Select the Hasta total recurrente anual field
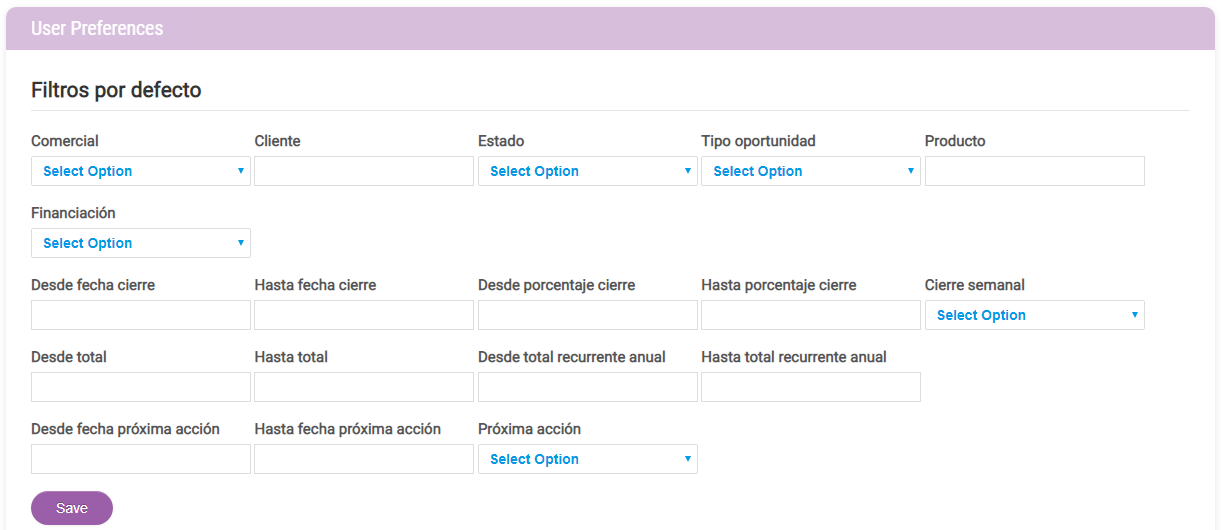Image resolution: width=1221 pixels, height=530 pixels. tap(811, 387)
